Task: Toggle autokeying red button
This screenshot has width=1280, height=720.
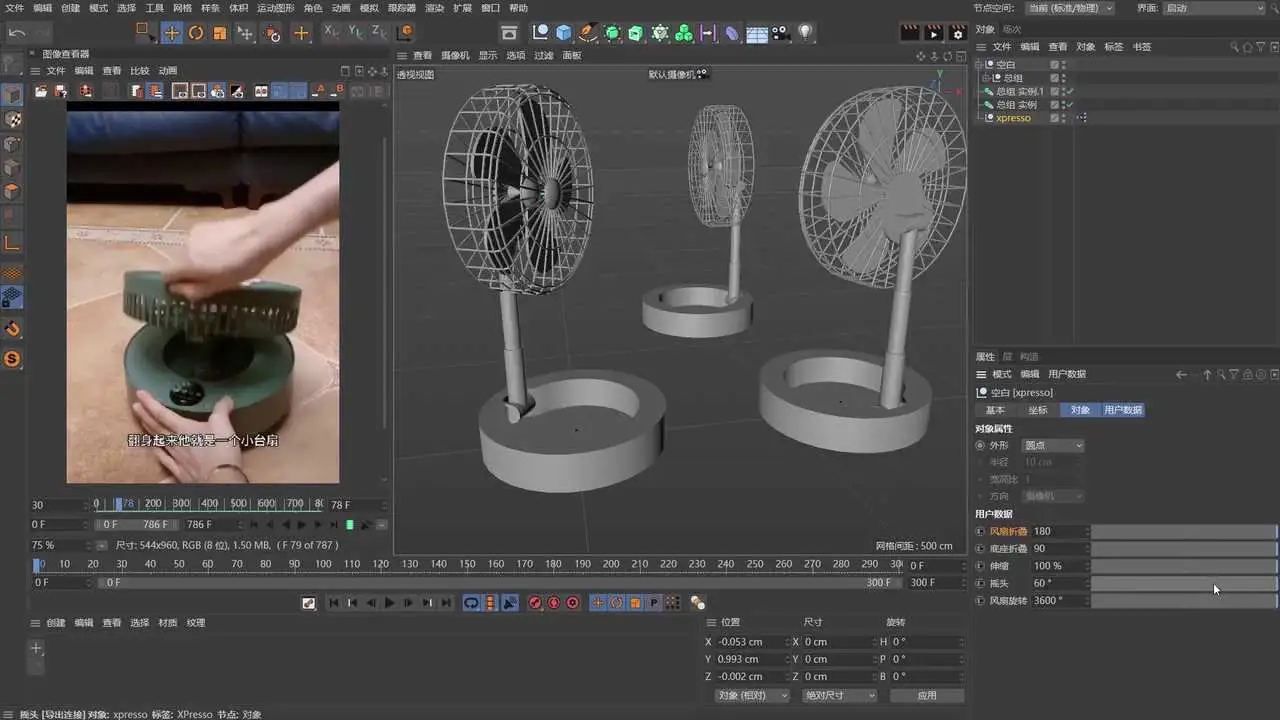Action: (554, 602)
